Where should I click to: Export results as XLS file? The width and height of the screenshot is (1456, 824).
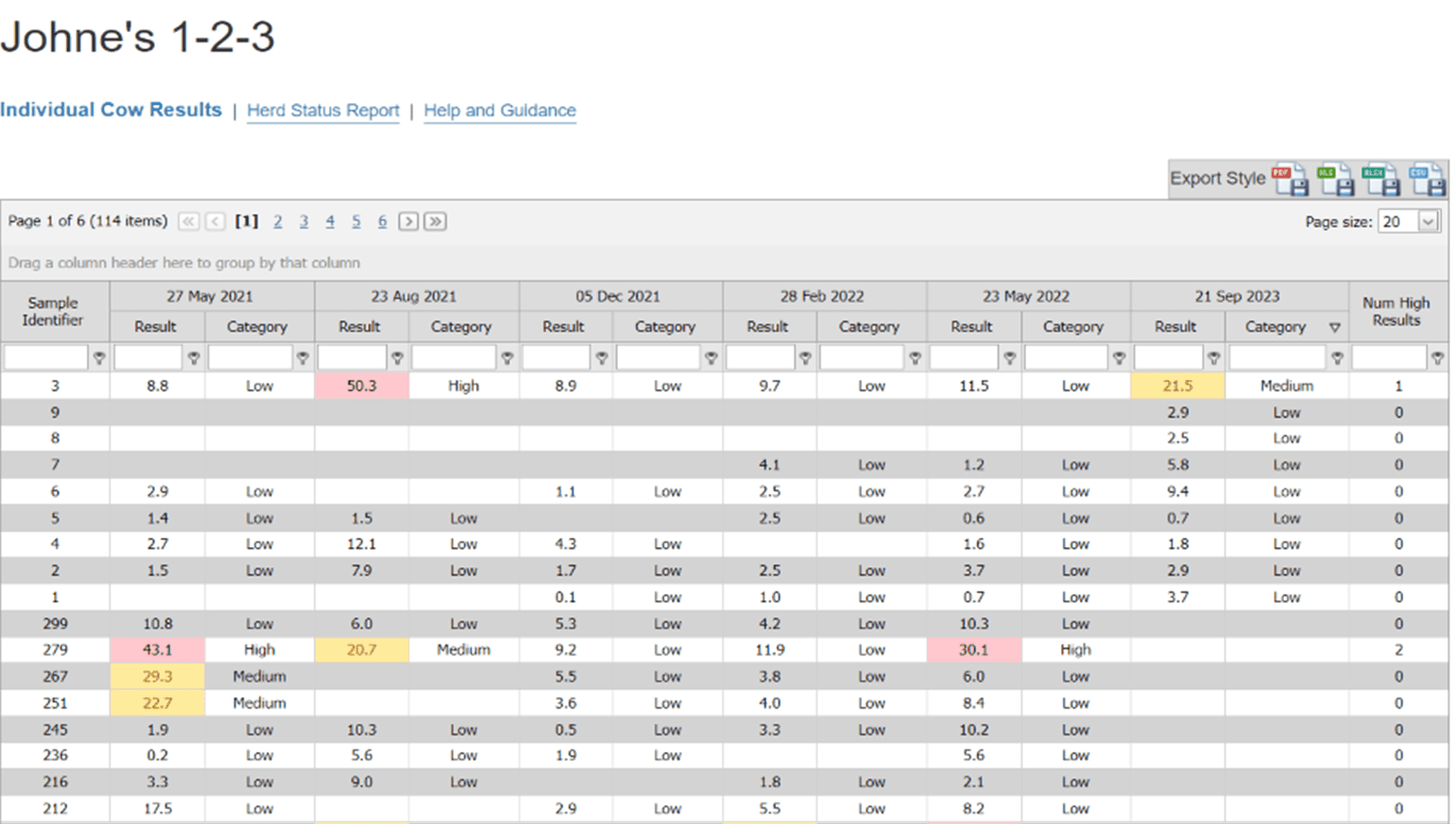click(1336, 179)
